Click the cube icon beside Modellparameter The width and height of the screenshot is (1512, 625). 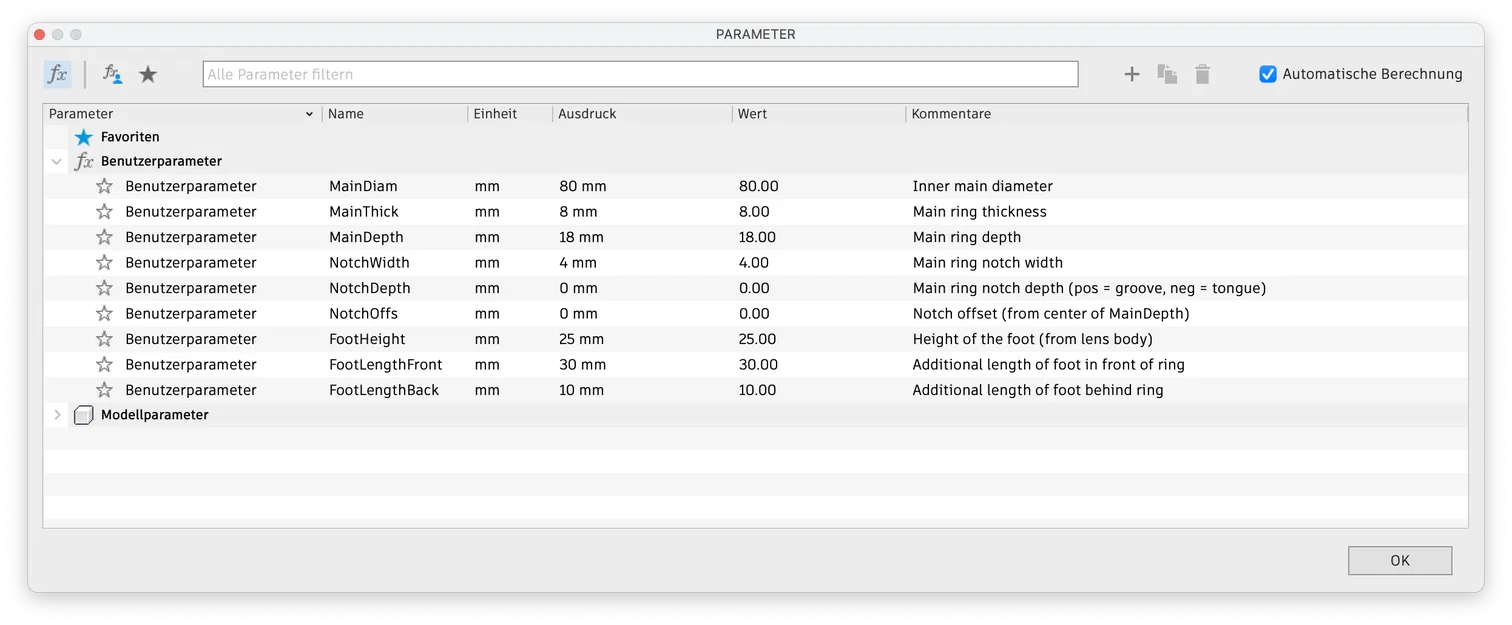pos(84,415)
